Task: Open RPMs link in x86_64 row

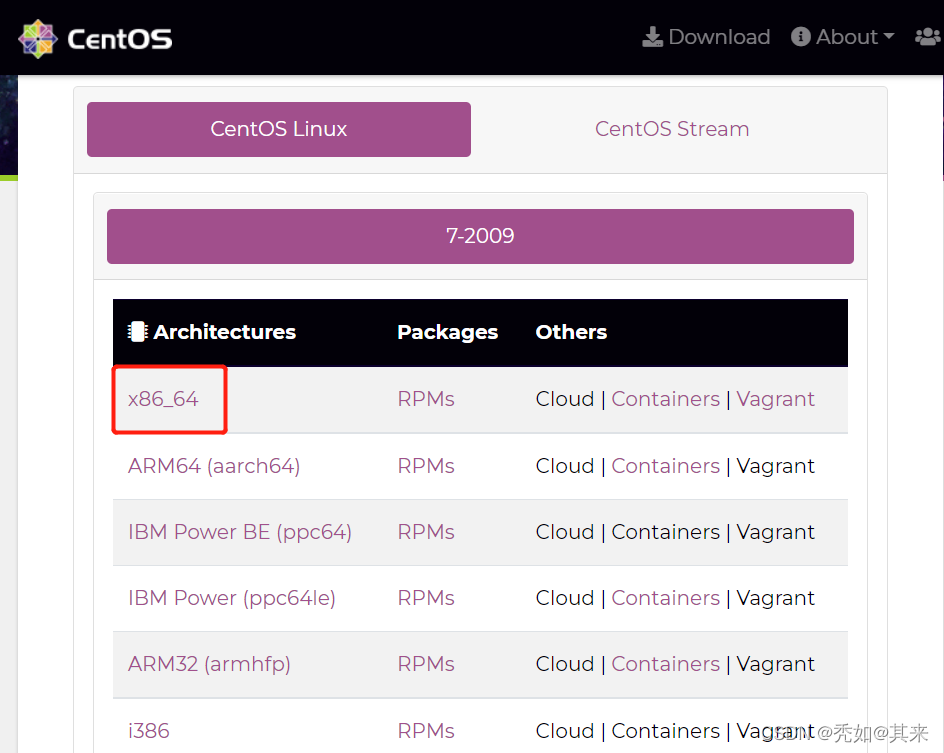Action: (x=426, y=399)
